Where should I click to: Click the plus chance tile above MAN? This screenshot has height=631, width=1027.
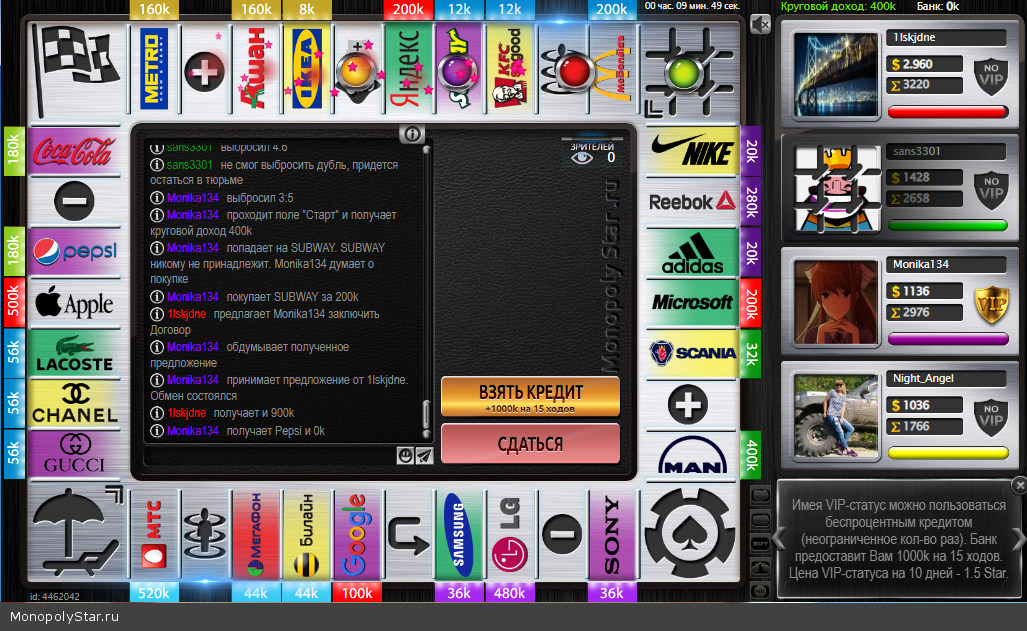688,404
